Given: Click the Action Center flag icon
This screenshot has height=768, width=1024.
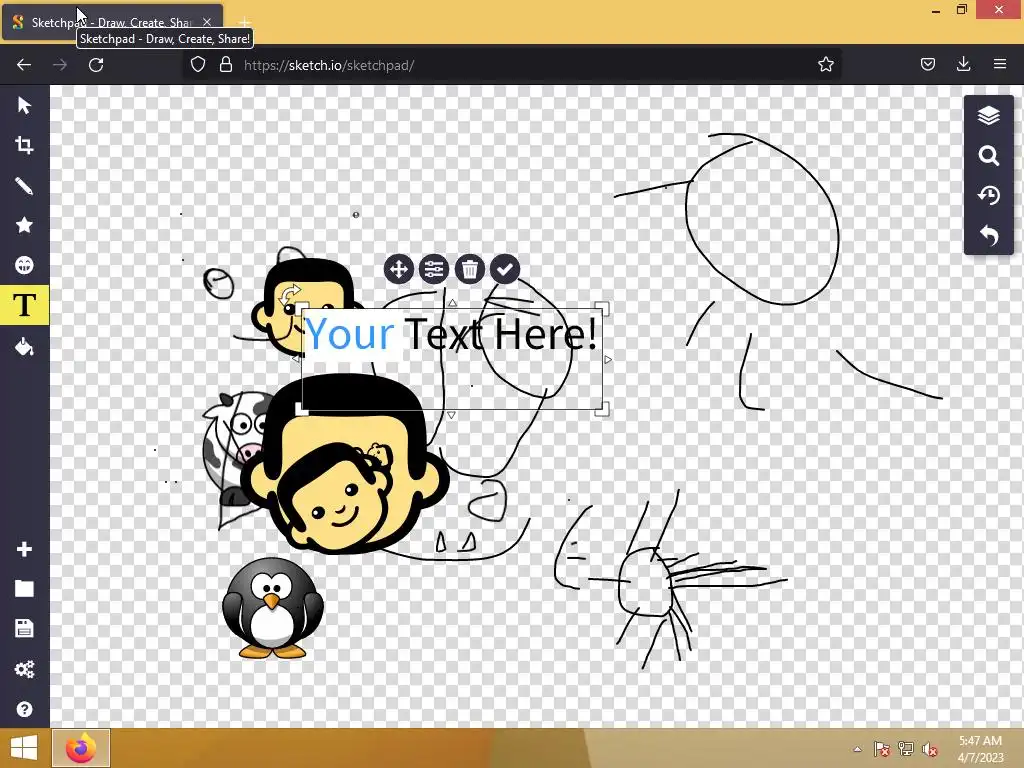Looking at the screenshot, I should 882,749.
